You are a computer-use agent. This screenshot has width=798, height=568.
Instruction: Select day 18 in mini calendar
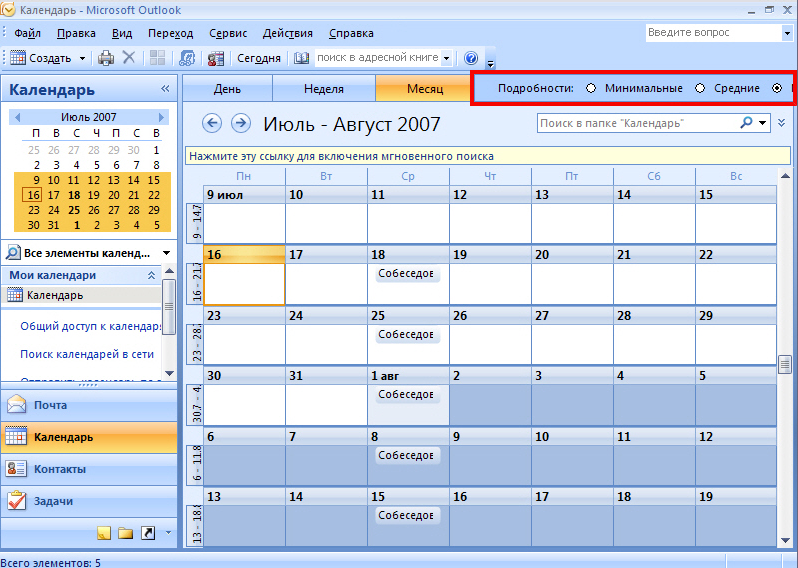tap(74, 195)
